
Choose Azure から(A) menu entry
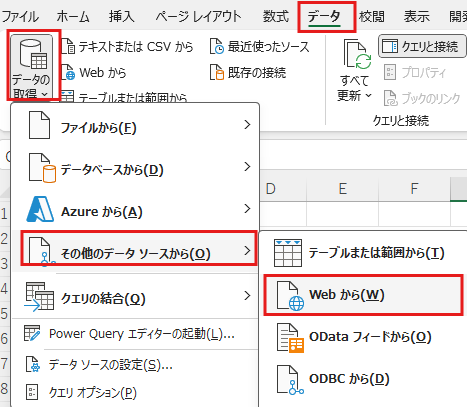135,210
